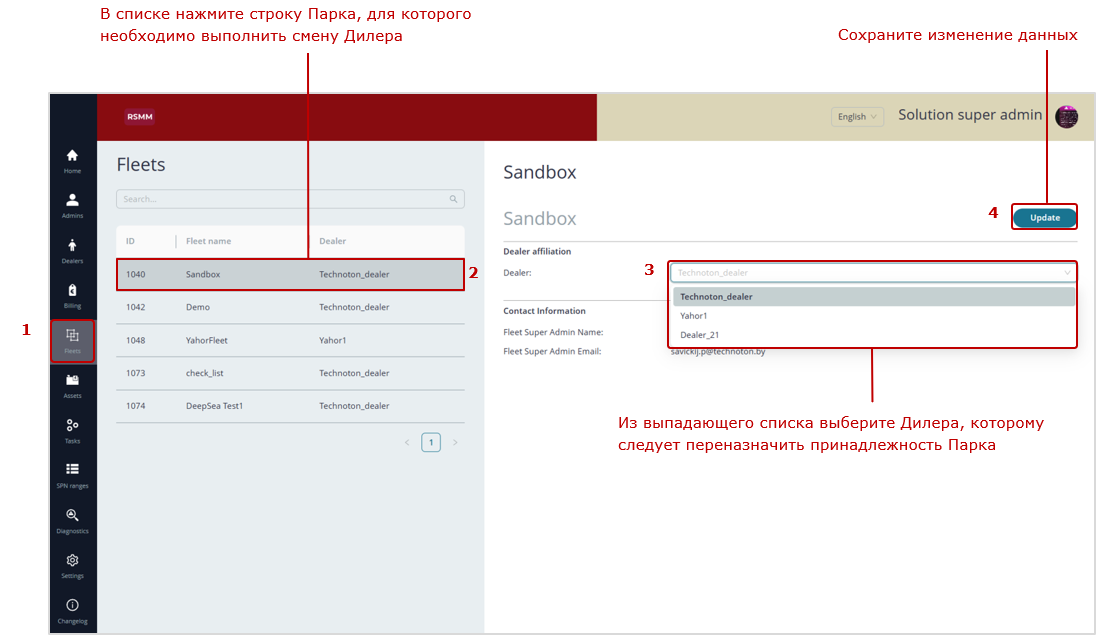This screenshot has width=1100, height=639.
Task: Open the Assets sidebar section
Action: coord(72,385)
